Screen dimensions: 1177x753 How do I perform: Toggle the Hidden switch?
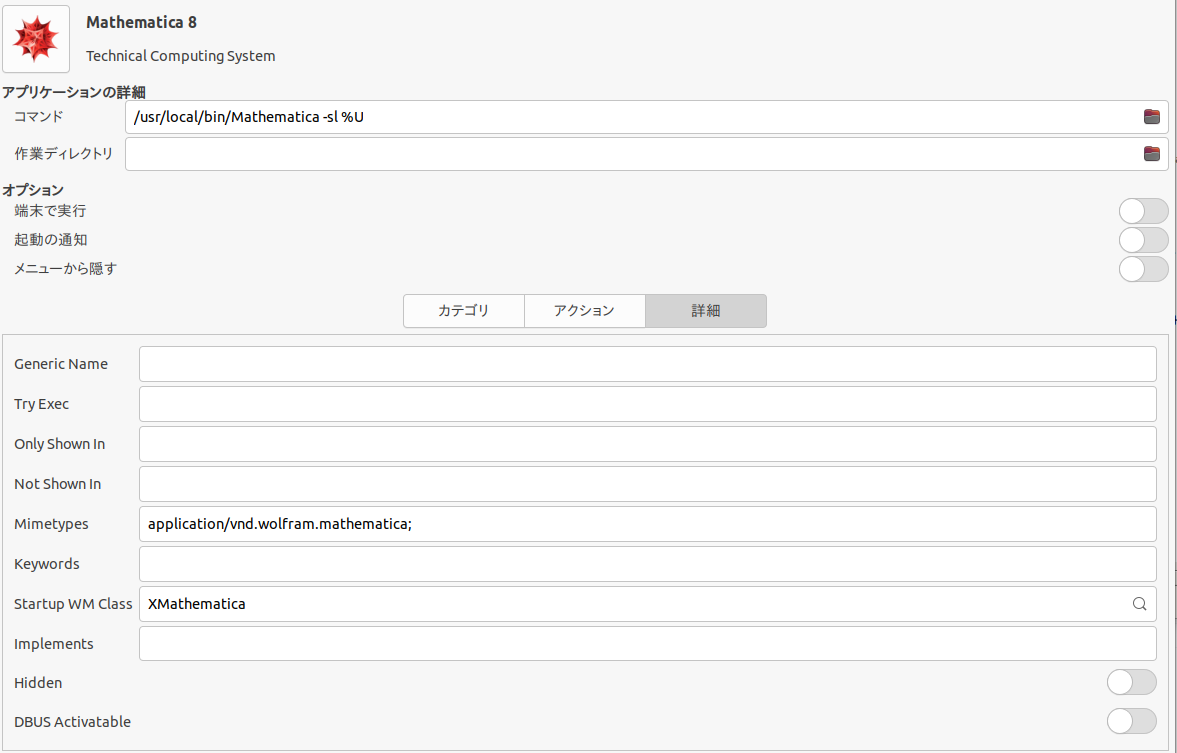tap(1131, 682)
